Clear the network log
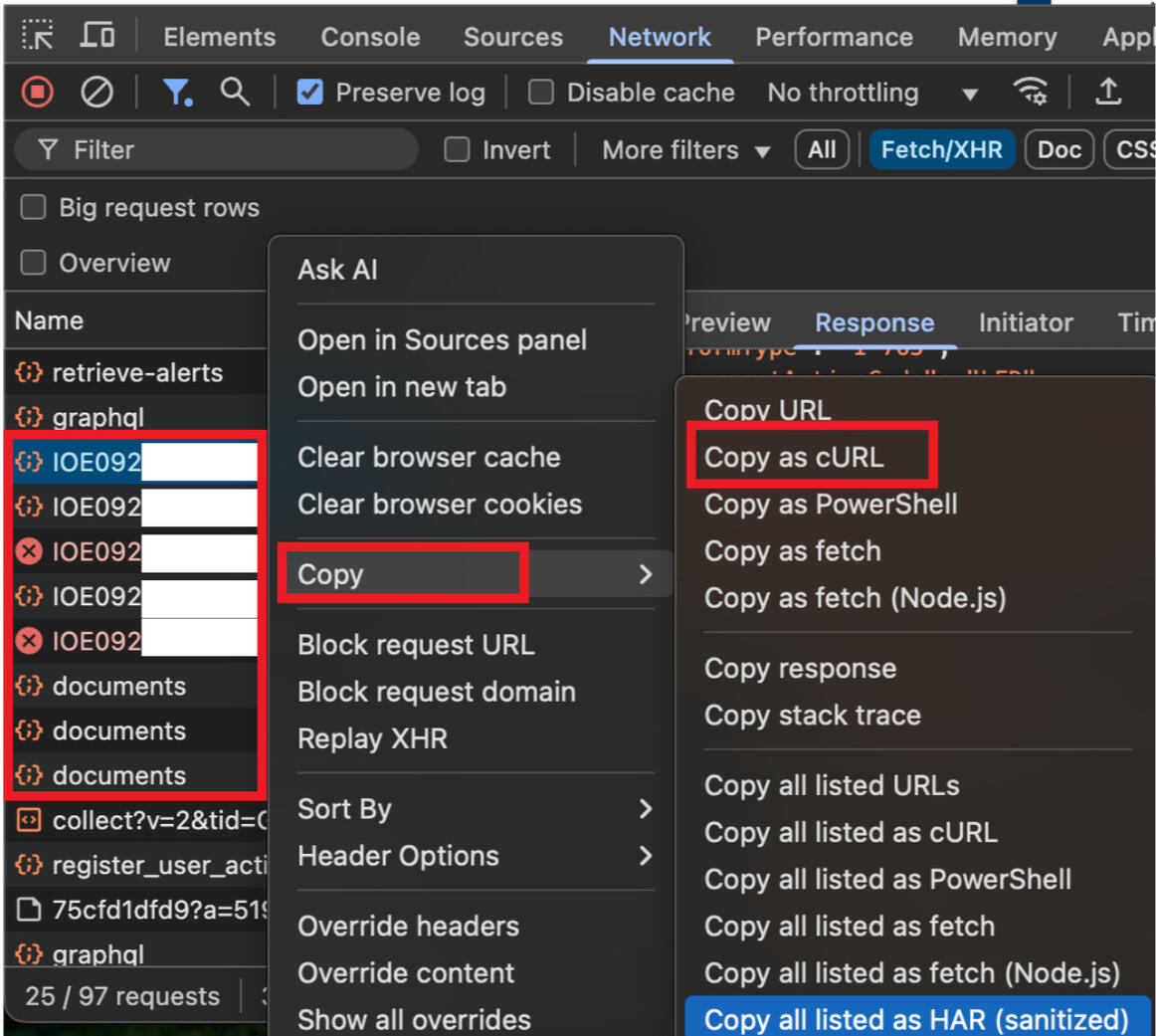Screen dimensions: 1156x1036 pyautogui.click(x=96, y=93)
